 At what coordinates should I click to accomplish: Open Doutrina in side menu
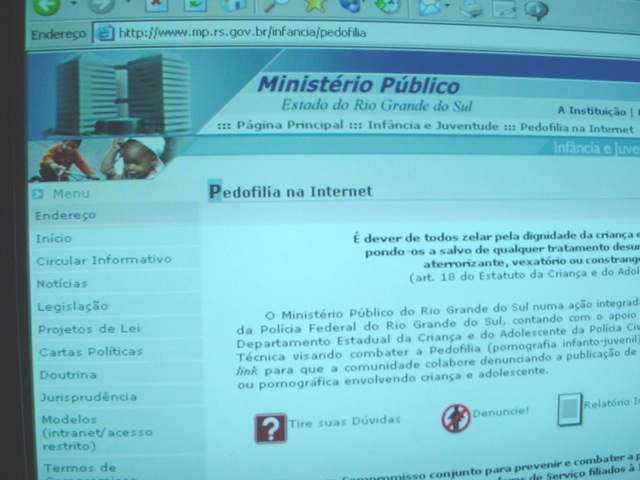[x=68, y=374]
